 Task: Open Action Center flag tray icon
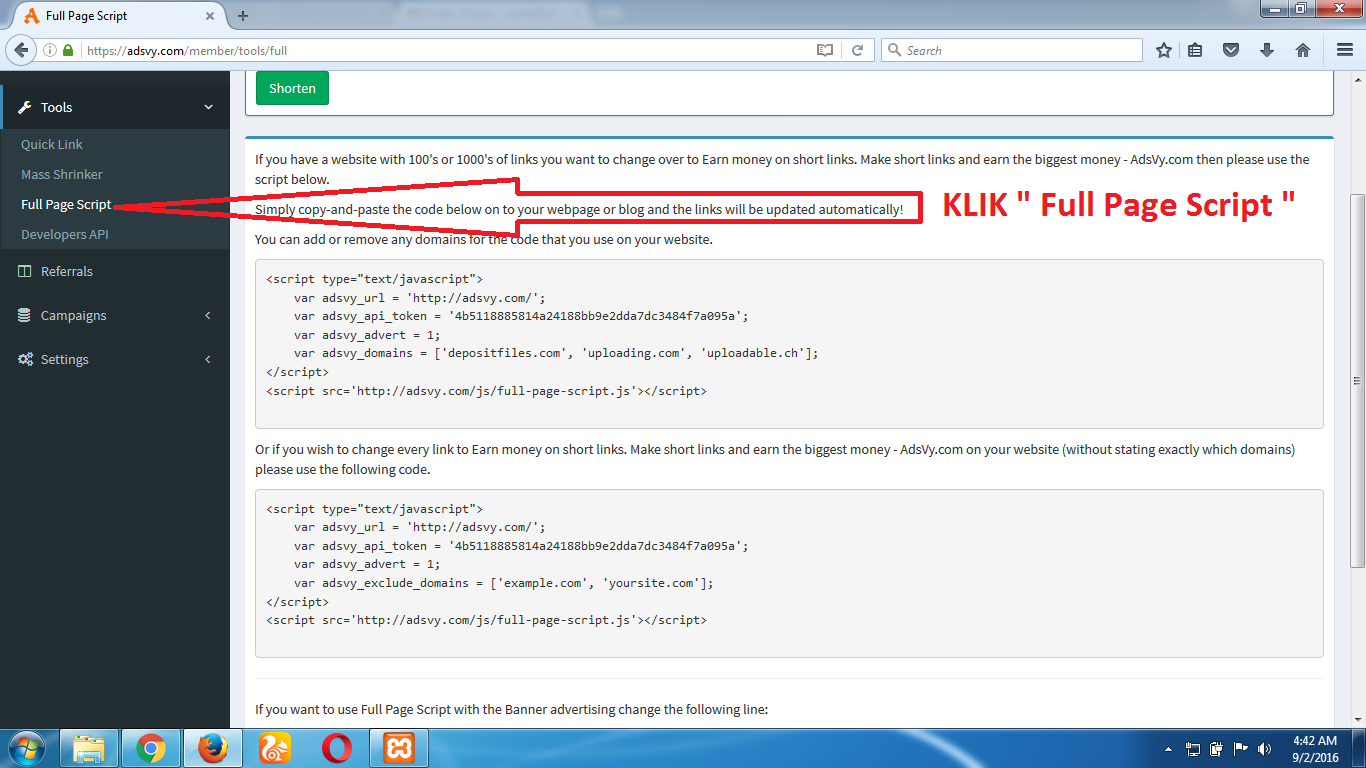click(1241, 749)
